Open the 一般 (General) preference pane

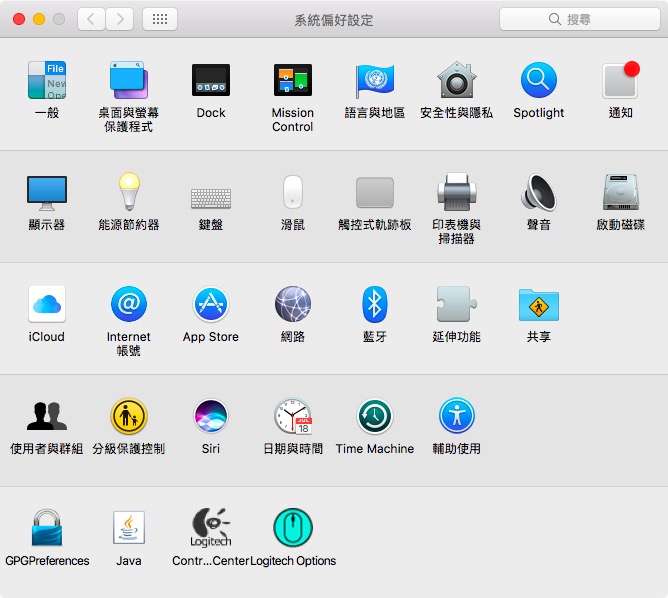pos(47,80)
